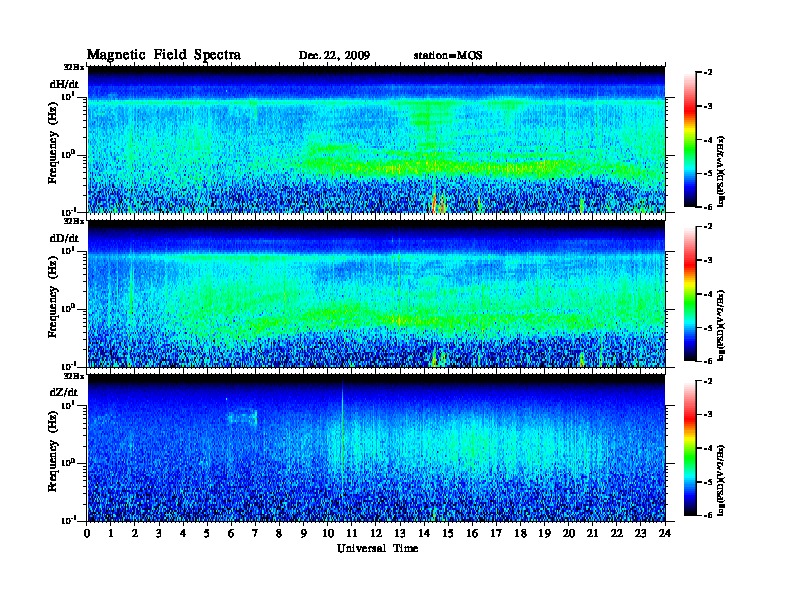The image size is (792, 612).
Task: Click hour '5' on Universal Time axis
Action: [207, 534]
